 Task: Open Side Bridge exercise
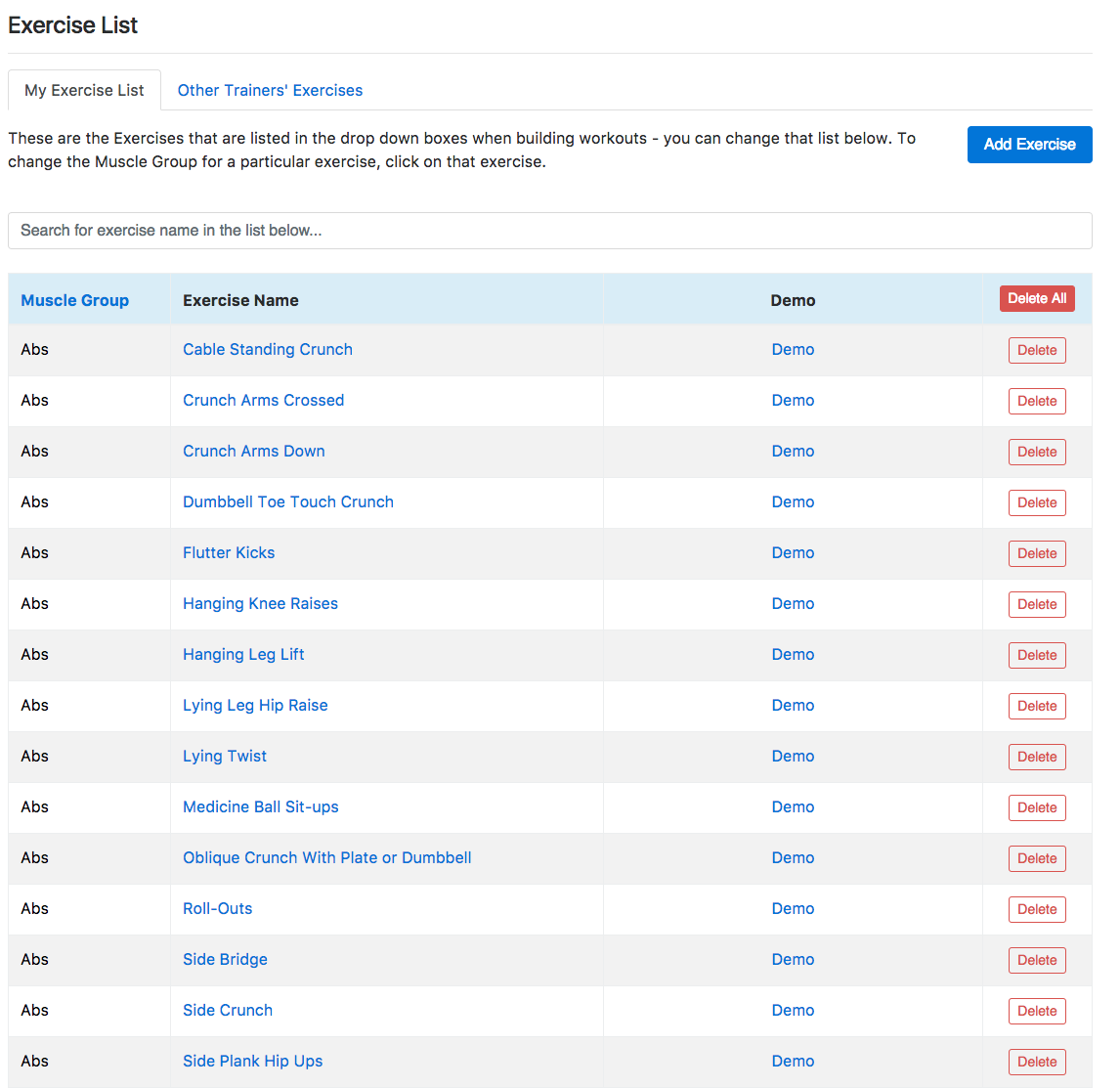pyautogui.click(x=225, y=959)
